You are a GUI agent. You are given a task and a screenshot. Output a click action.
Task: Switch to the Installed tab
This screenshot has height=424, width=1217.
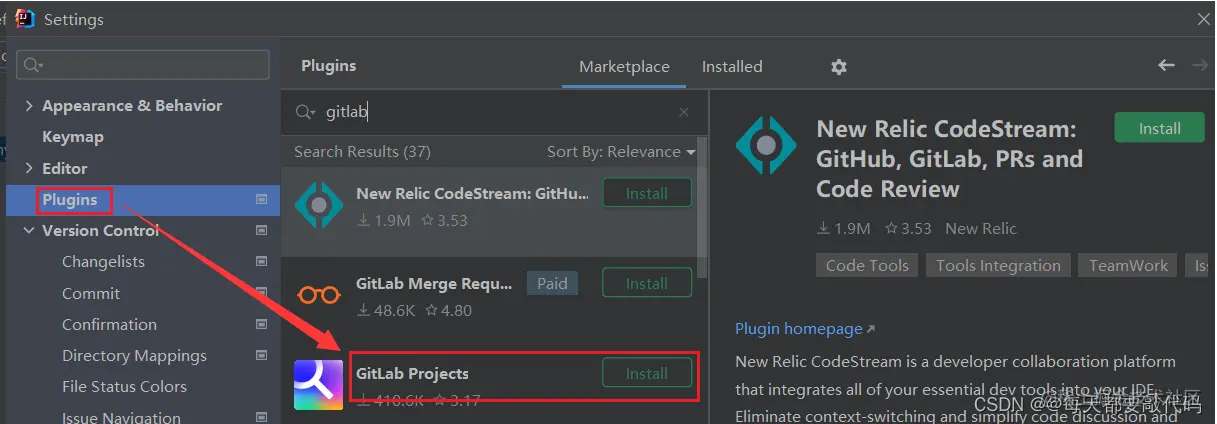(x=732, y=66)
